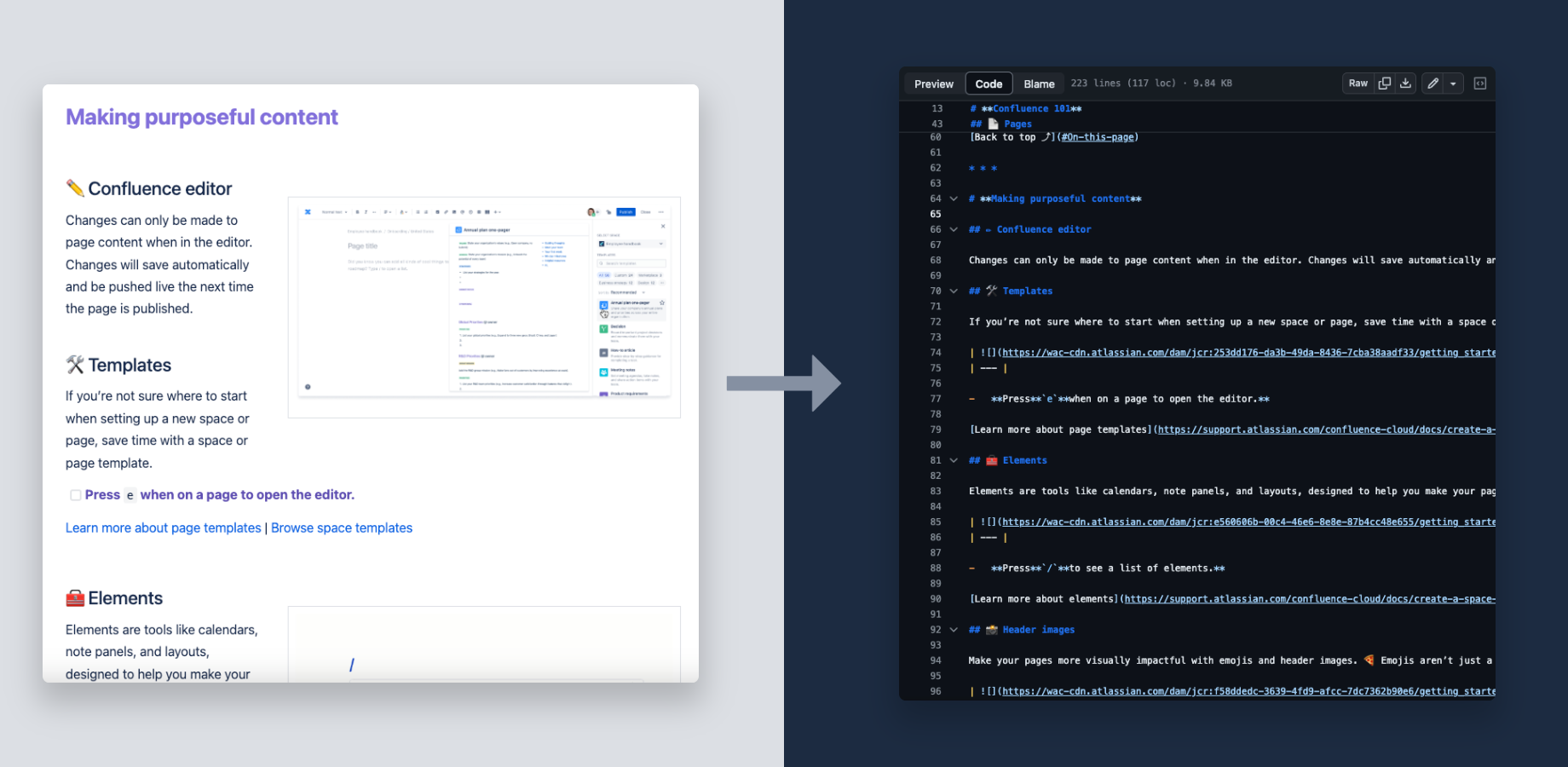
Task: Click the '* * *' text on line 62
Action: pyautogui.click(x=983, y=168)
